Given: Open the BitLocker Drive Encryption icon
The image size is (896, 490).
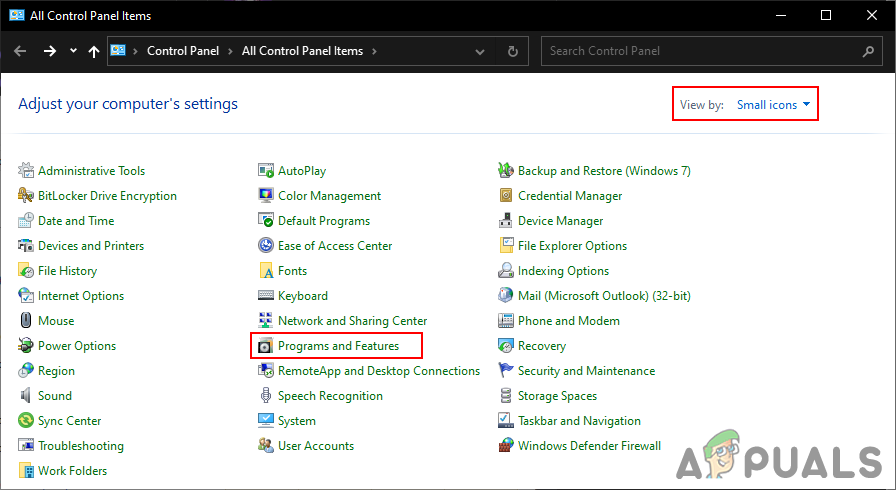Looking at the screenshot, I should click(26, 196).
